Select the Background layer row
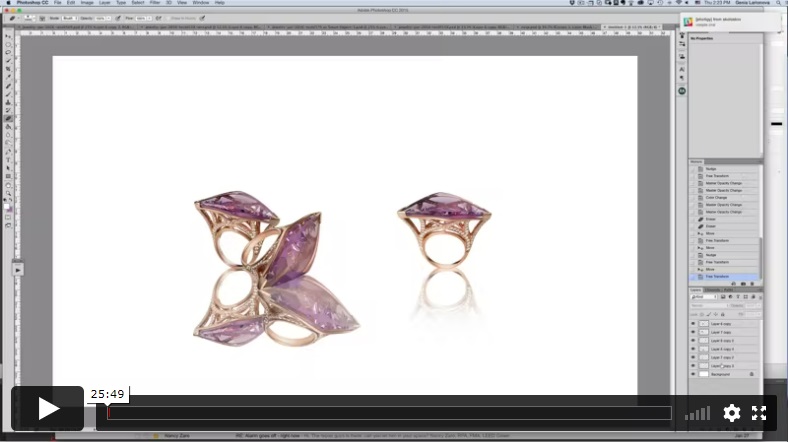Image resolution: width=788 pixels, height=442 pixels. pos(725,374)
